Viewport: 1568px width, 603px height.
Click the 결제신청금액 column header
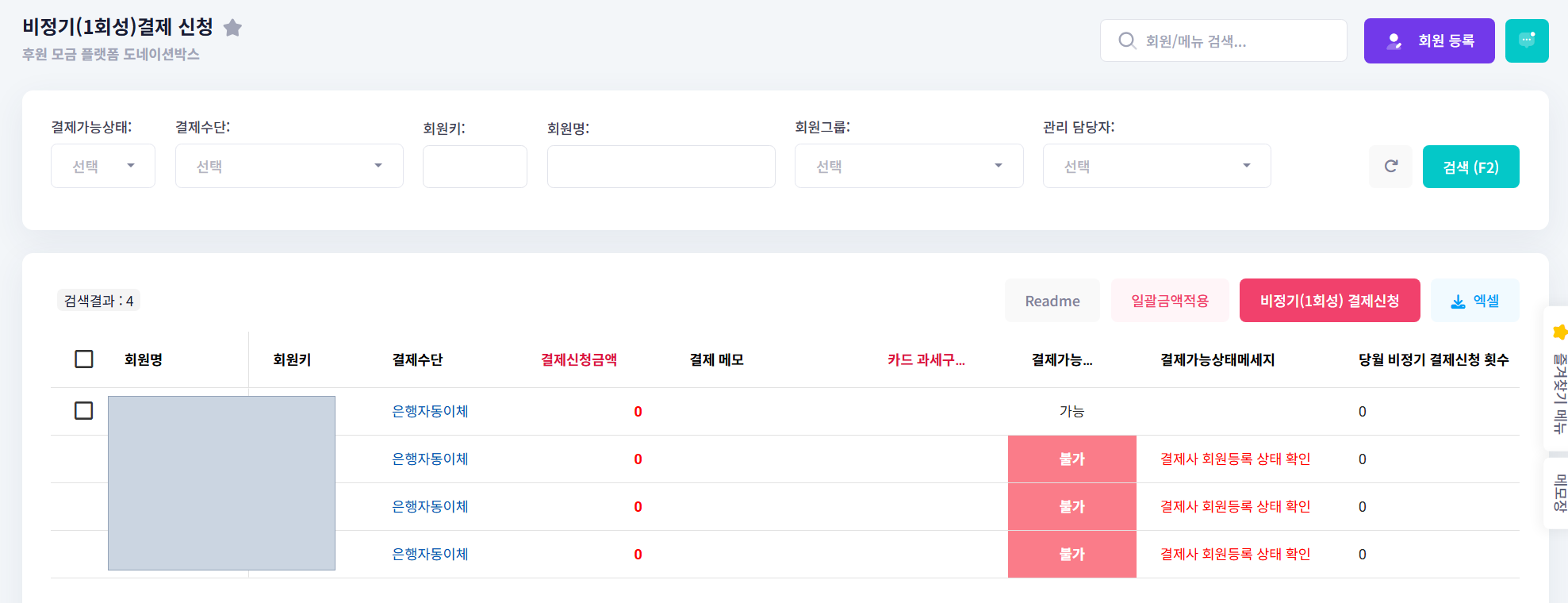[579, 359]
